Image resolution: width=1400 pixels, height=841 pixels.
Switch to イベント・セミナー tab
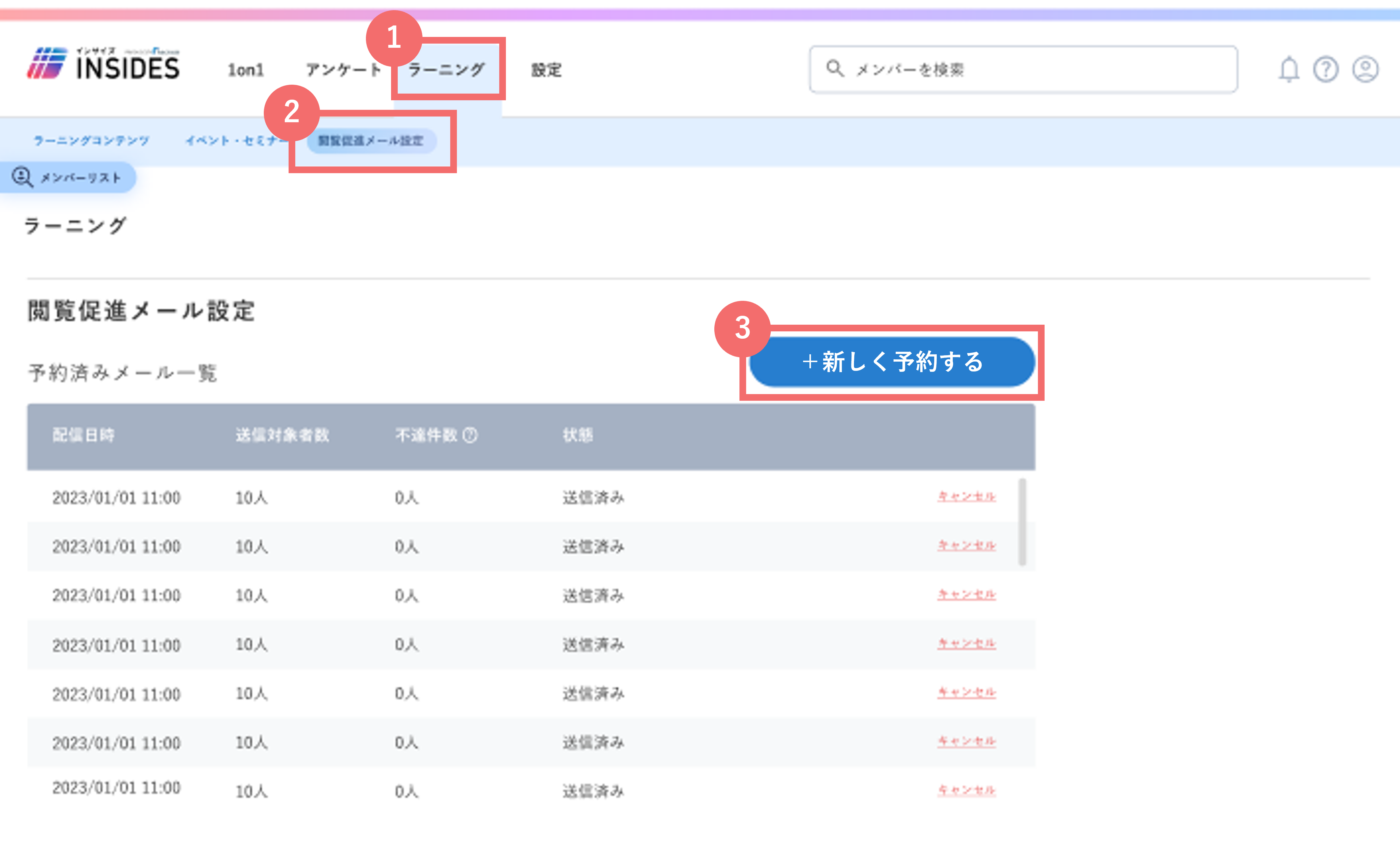(x=237, y=141)
